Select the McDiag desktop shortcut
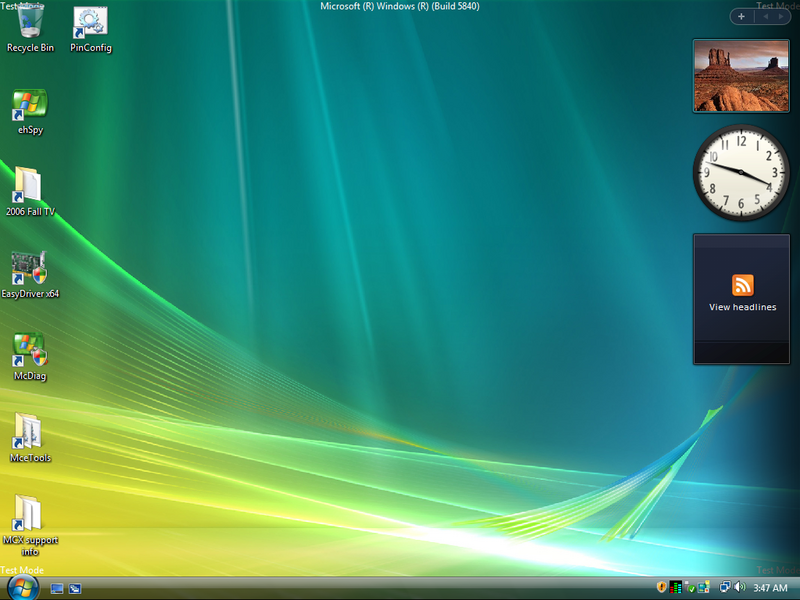 30,352
